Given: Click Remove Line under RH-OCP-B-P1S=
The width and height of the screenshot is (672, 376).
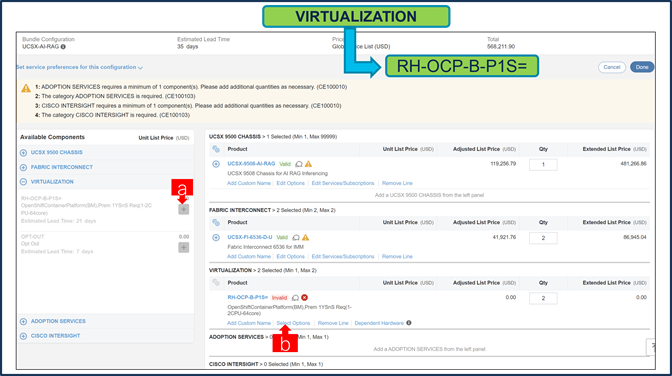Looking at the screenshot, I should click(x=333, y=323).
